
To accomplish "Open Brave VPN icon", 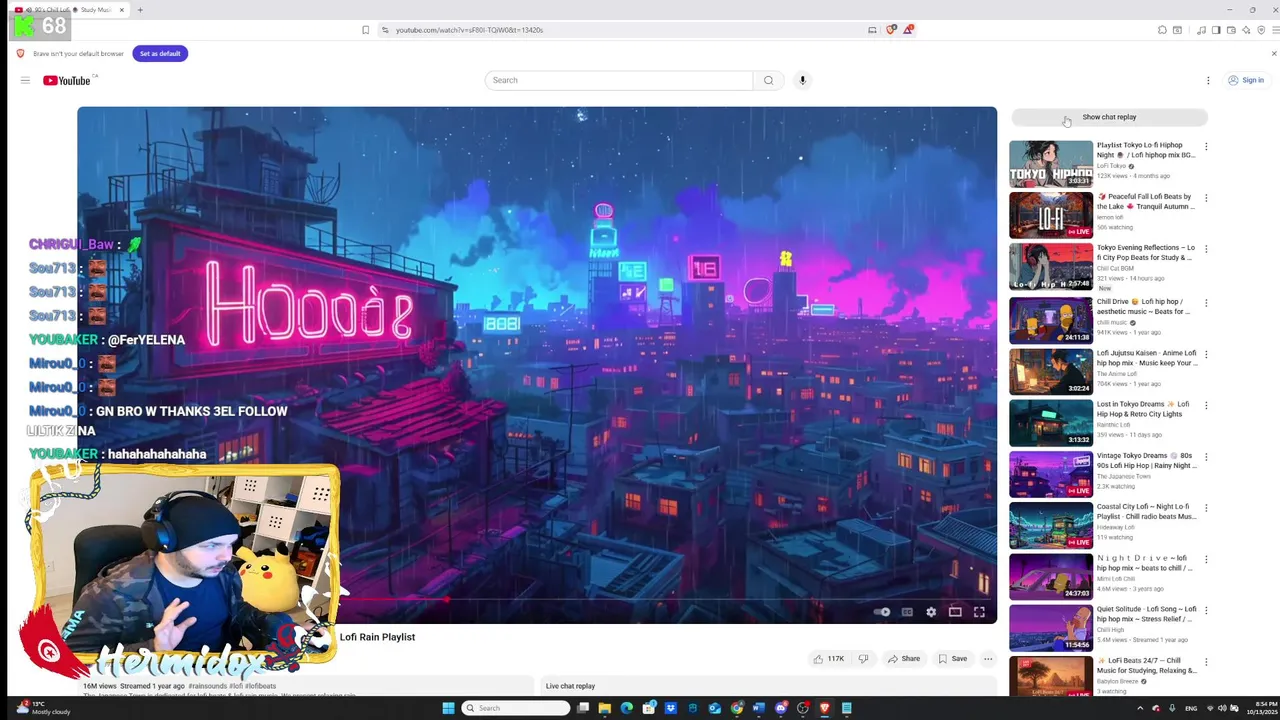I will coord(1261,30).
